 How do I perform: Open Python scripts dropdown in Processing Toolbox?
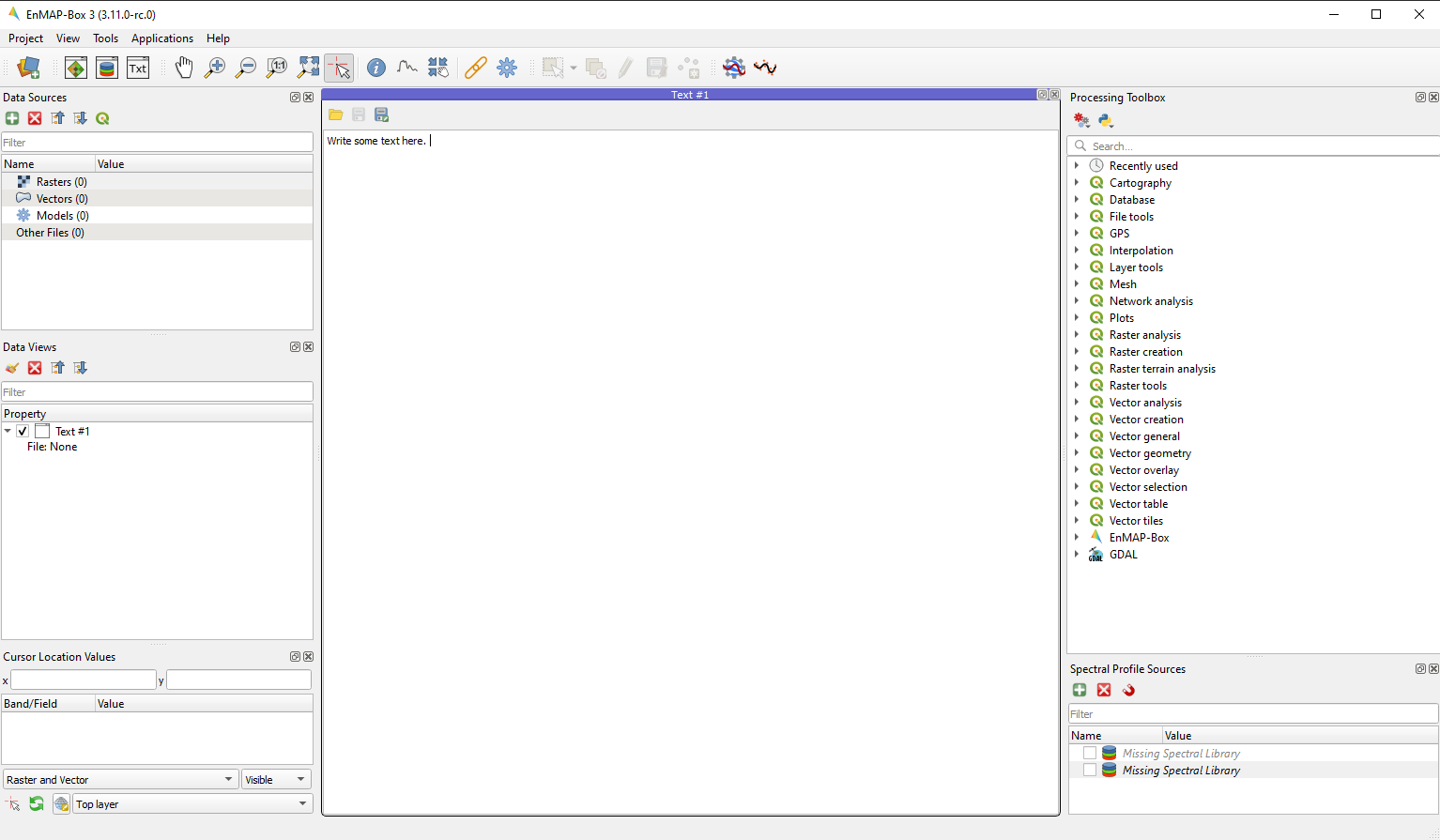click(1106, 120)
